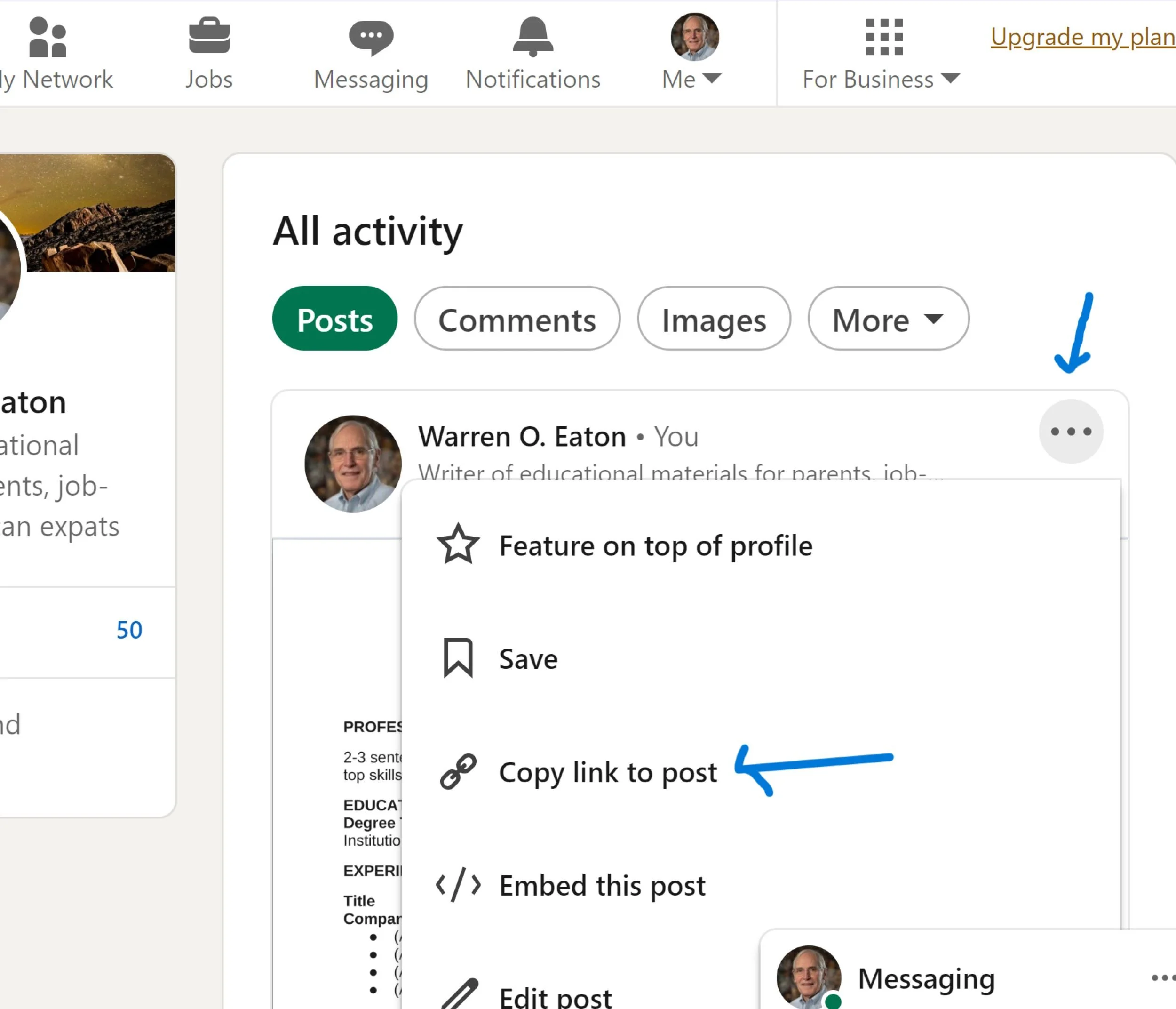The width and height of the screenshot is (1176, 1009).
Task: Click the For Business grid icon
Action: pyautogui.click(x=884, y=38)
